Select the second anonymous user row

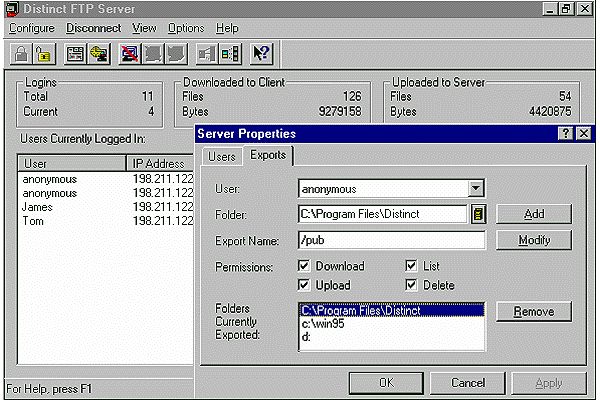(106, 193)
